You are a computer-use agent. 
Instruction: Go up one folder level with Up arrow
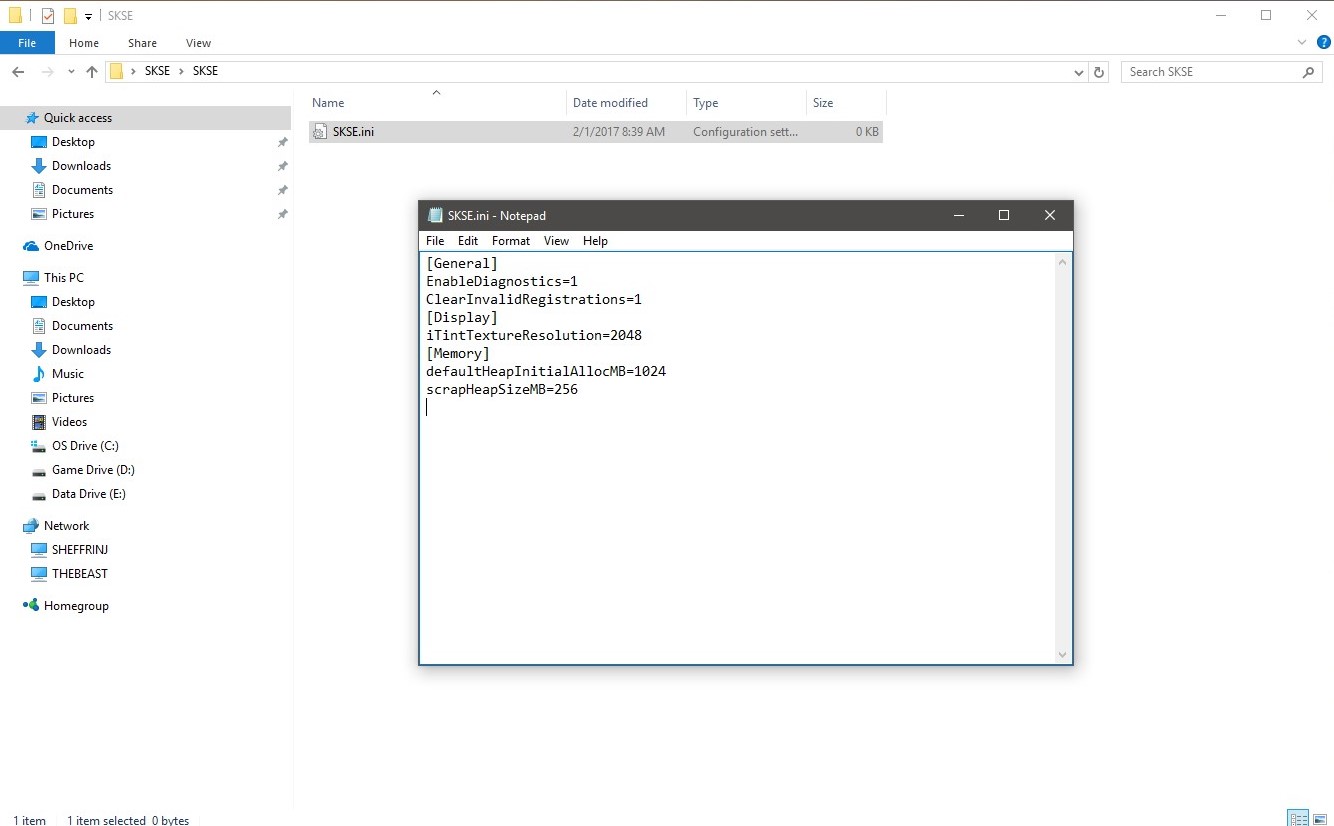(x=92, y=72)
